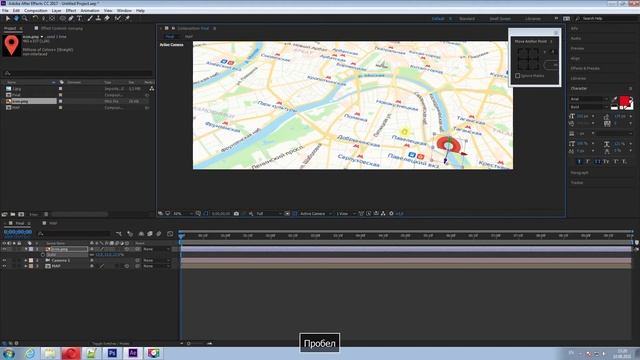Open parent dropdown for icon.png layer
The width and height of the screenshot is (640, 360).
coord(156,249)
